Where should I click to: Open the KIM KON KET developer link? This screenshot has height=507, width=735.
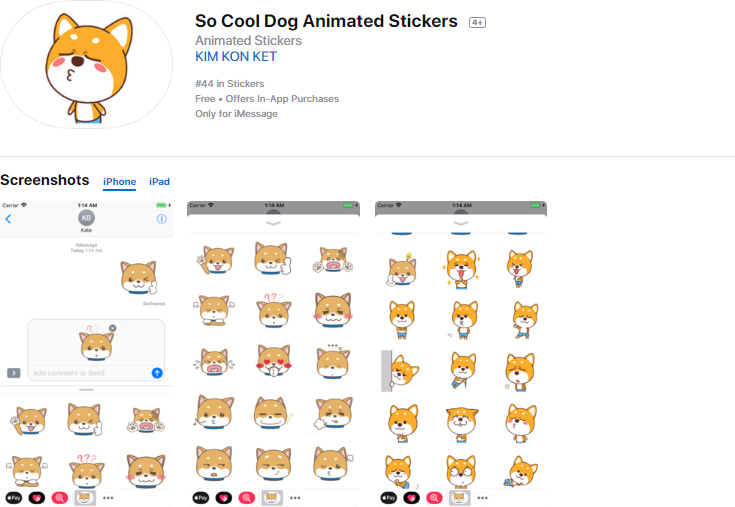[x=236, y=57]
